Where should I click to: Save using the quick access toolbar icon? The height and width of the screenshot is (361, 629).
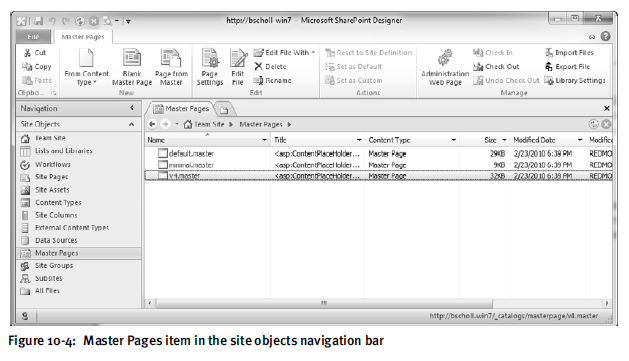[39, 21]
